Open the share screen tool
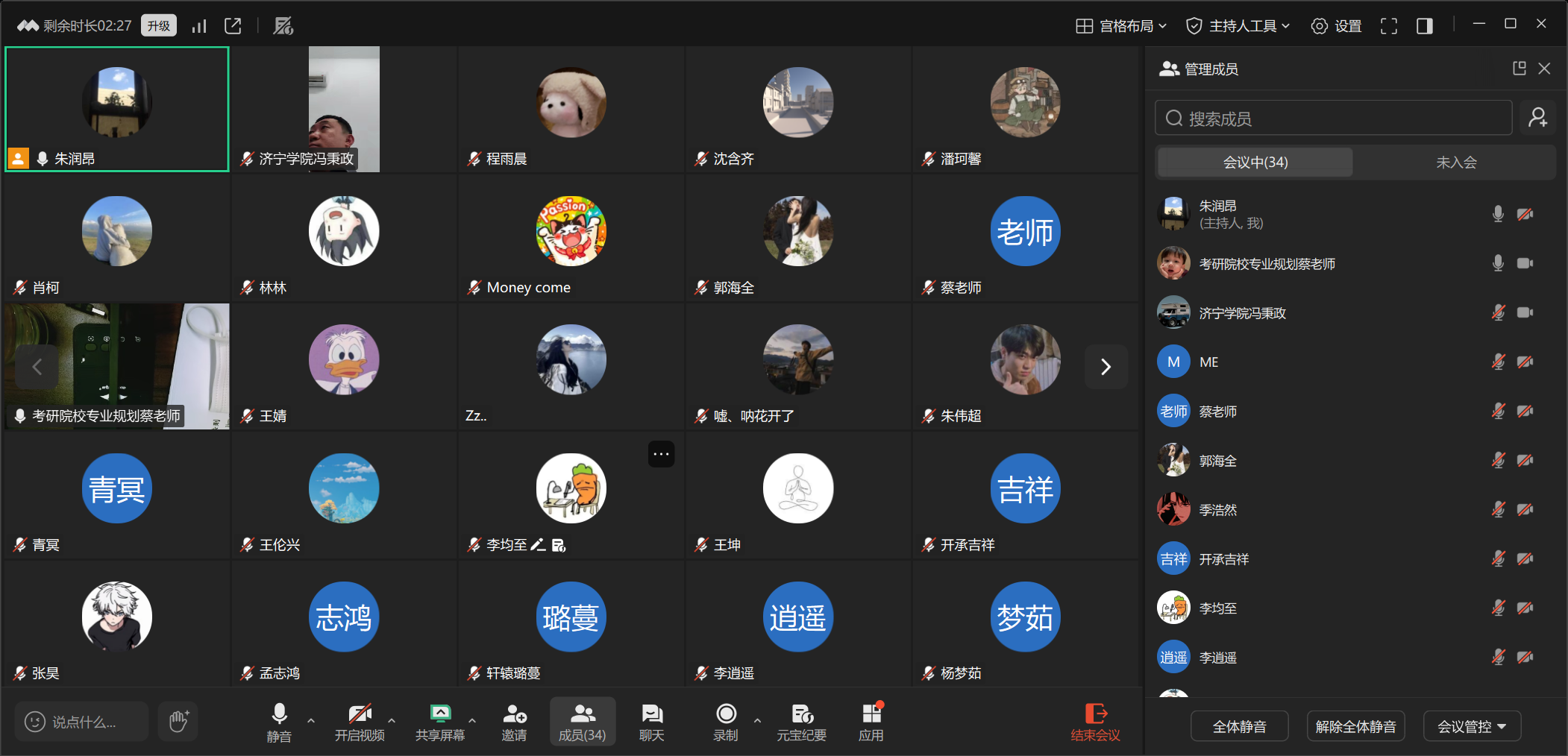Screen dimensions: 1568x756 [439, 722]
